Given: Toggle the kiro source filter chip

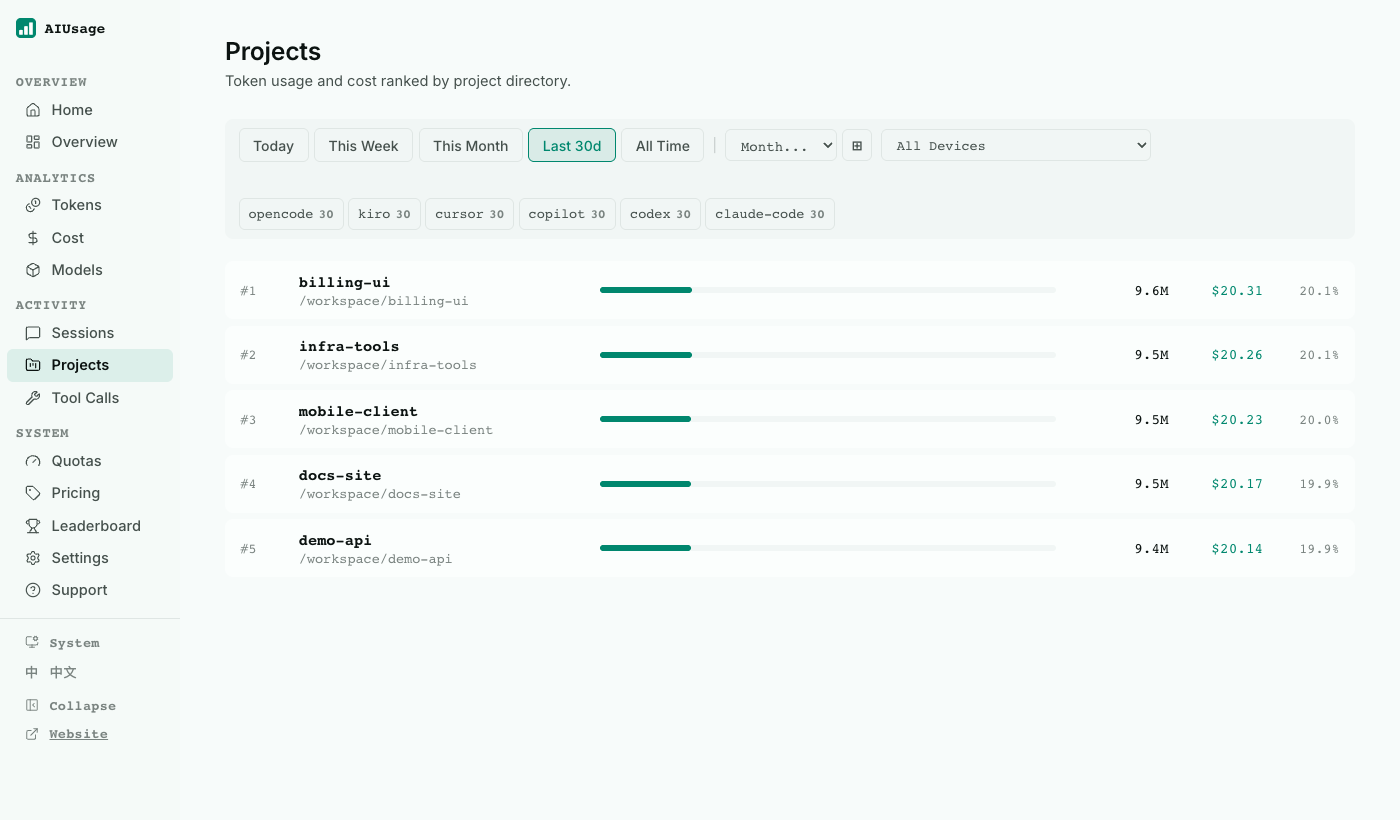Looking at the screenshot, I should (384, 214).
